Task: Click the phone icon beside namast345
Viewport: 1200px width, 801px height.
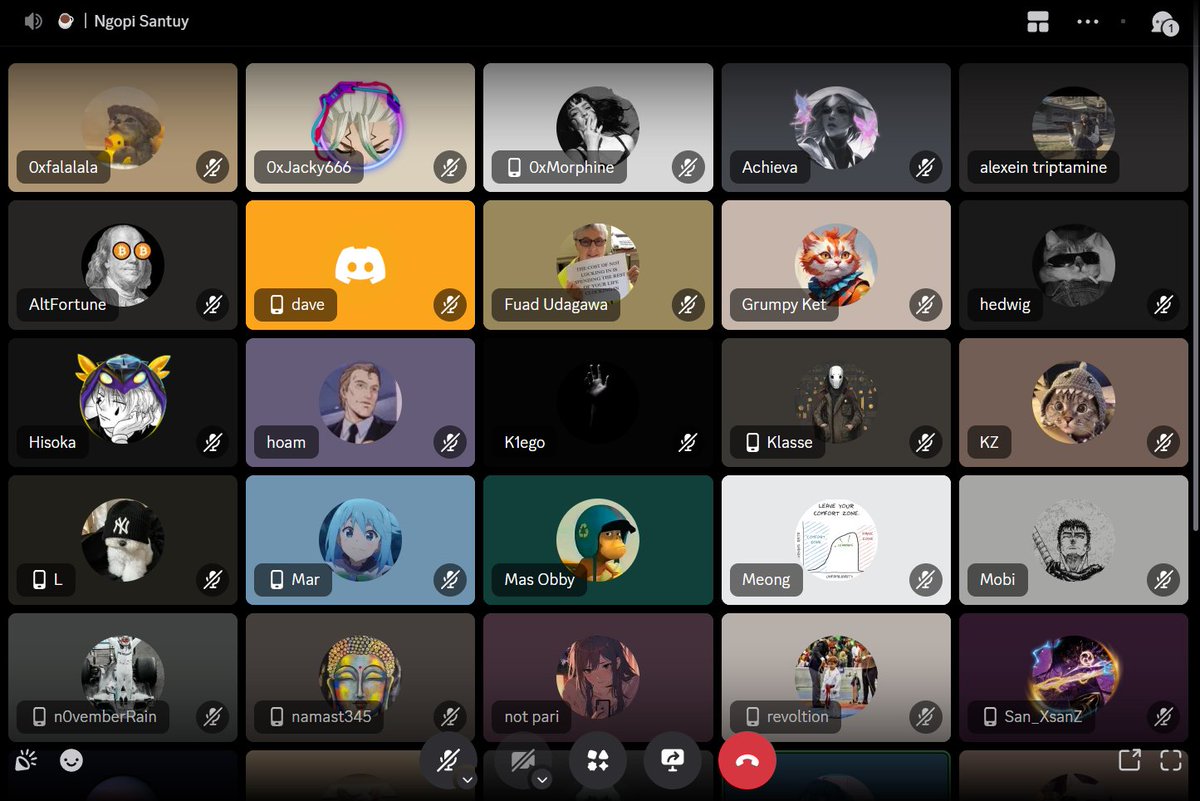Action: (x=277, y=716)
